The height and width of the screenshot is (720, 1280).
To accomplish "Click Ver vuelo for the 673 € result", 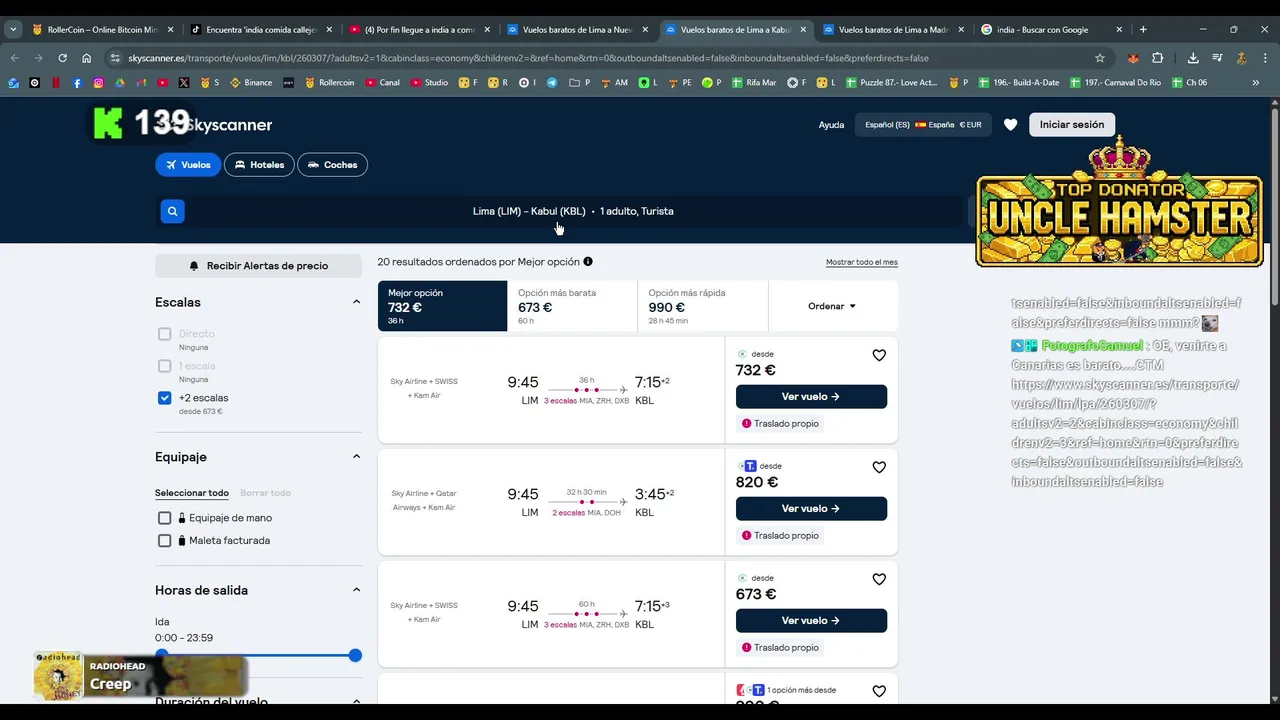I will 811,621.
